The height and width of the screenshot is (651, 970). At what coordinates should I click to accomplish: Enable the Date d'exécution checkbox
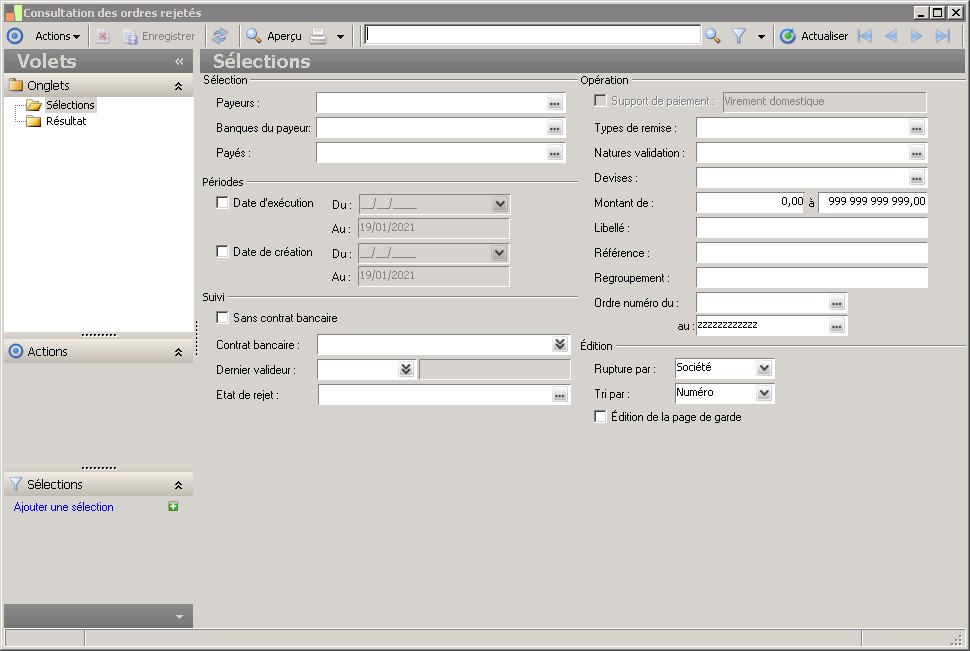[x=223, y=203]
